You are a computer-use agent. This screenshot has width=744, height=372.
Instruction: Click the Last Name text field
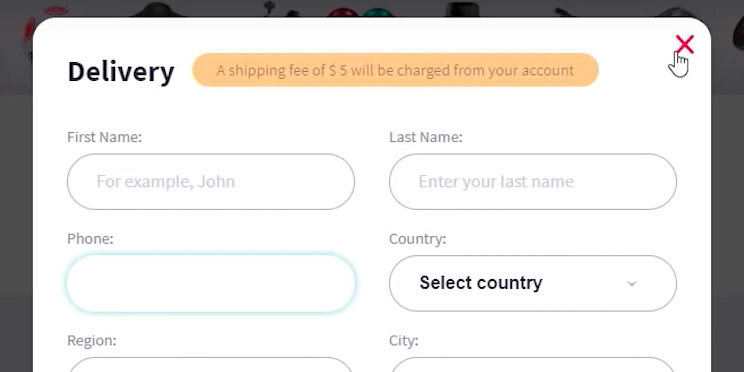[x=533, y=181]
